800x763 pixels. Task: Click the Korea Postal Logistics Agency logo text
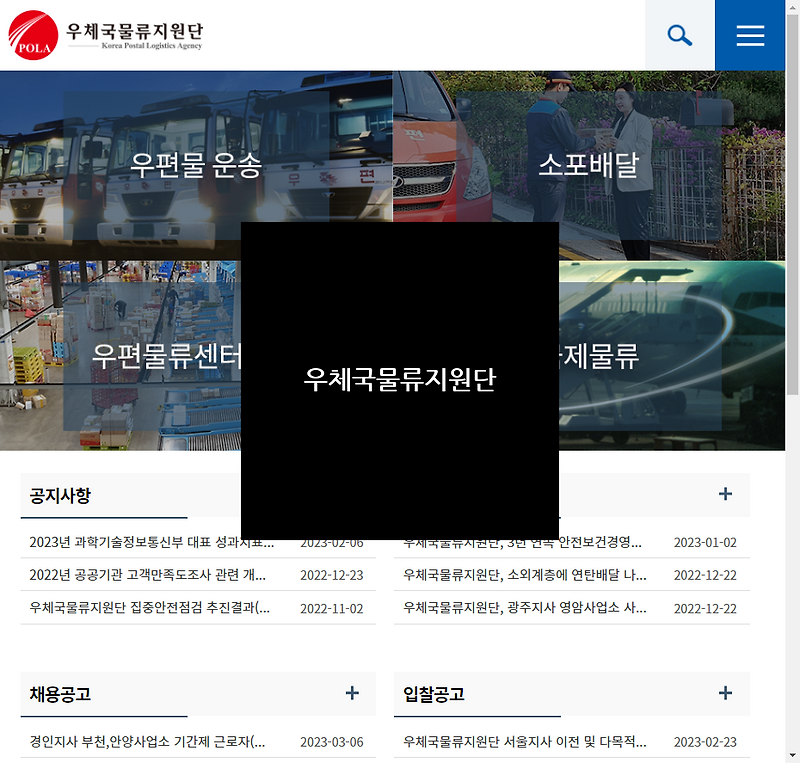[135, 34]
